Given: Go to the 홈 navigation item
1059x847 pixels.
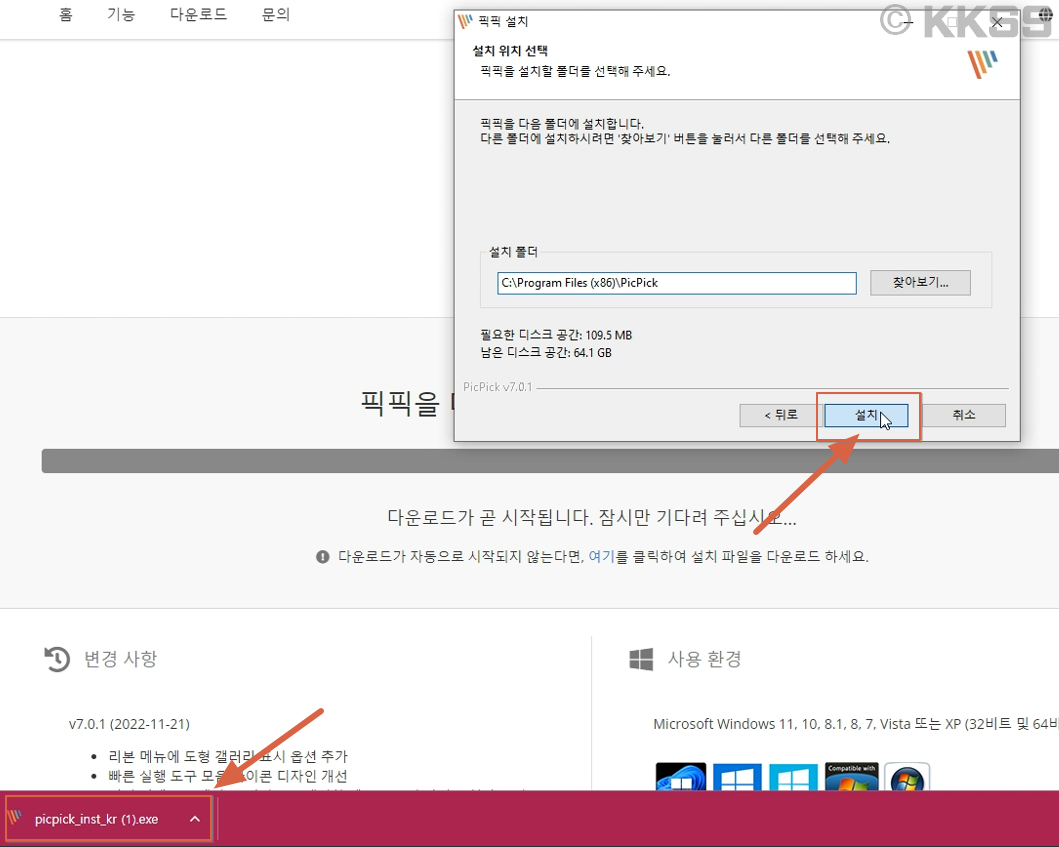Looking at the screenshot, I should (x=65, y=15).
